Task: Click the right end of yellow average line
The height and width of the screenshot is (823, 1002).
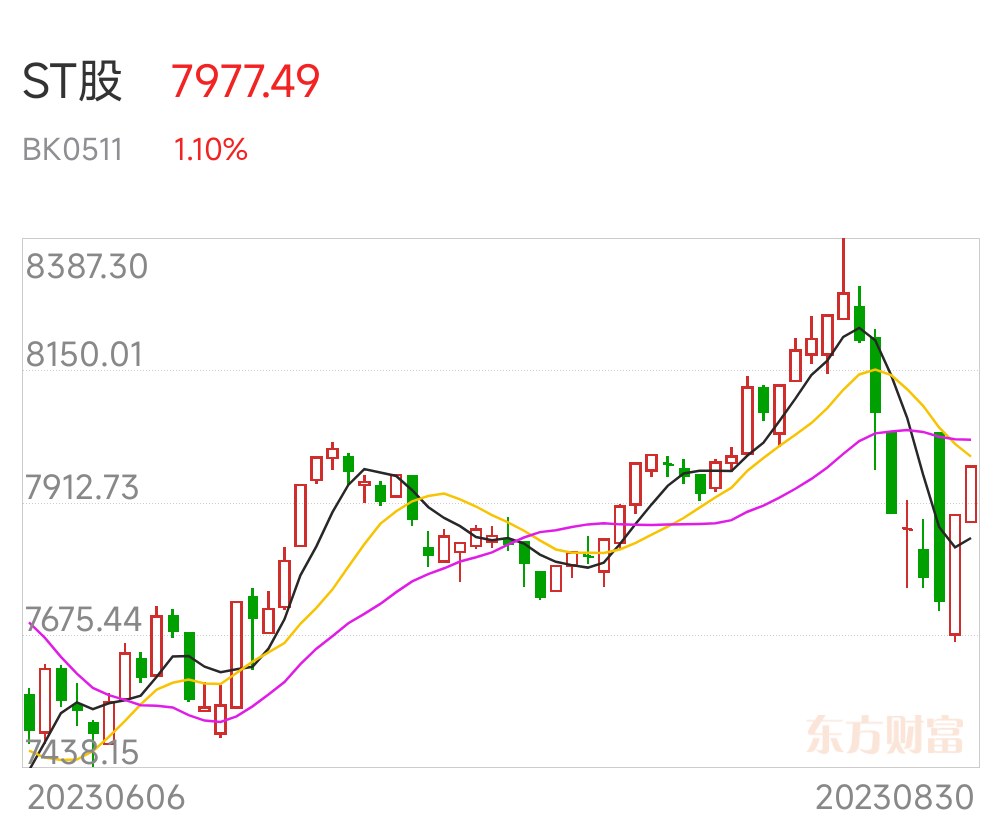Action: (969, 455)
